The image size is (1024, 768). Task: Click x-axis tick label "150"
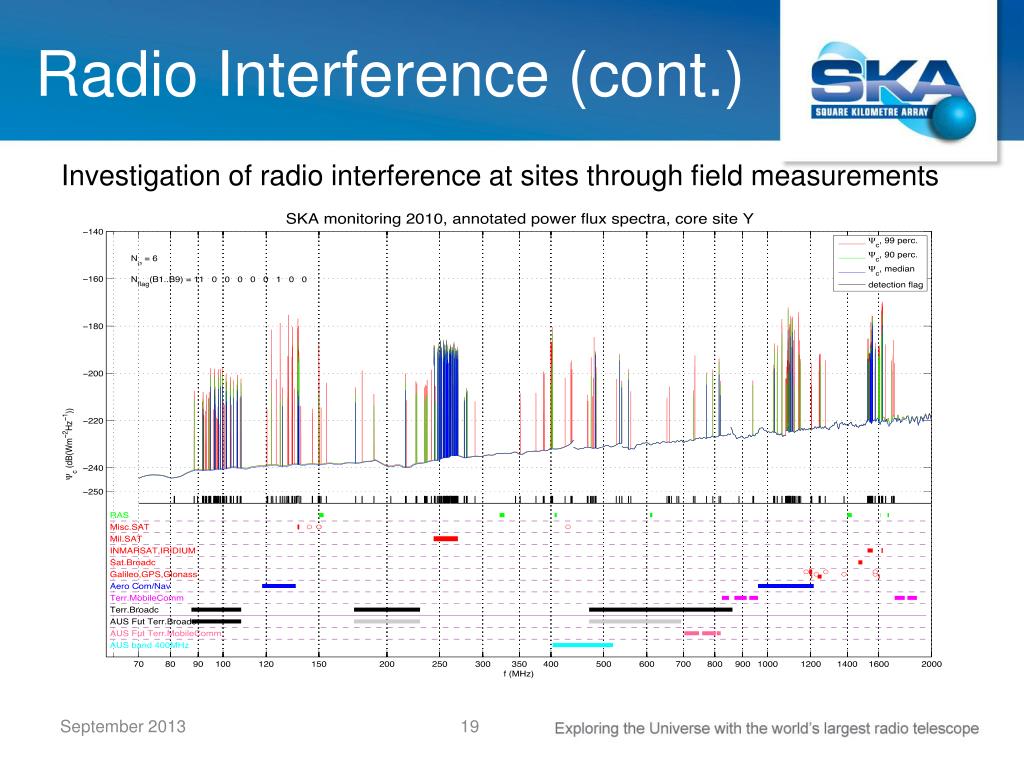319,664
